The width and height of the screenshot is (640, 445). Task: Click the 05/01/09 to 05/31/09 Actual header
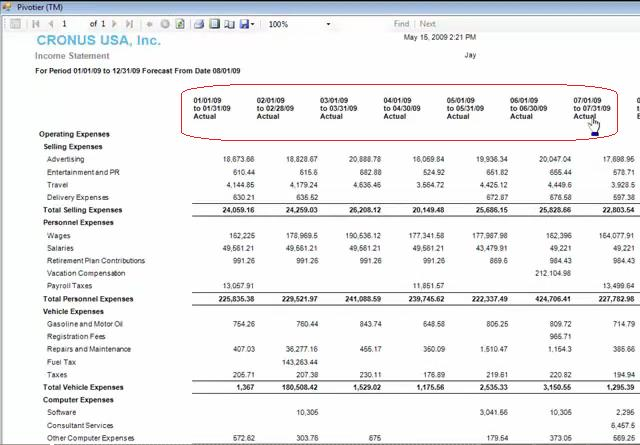point(465,108)
